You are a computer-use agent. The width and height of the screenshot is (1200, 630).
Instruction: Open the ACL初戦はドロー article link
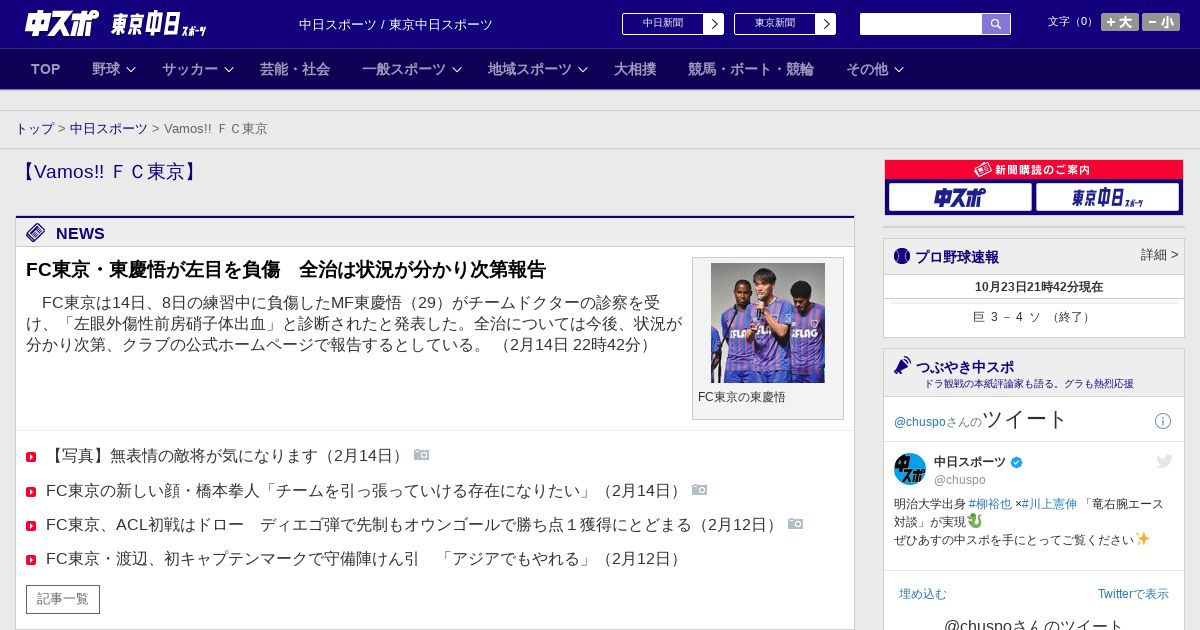[x=414, y=525]
